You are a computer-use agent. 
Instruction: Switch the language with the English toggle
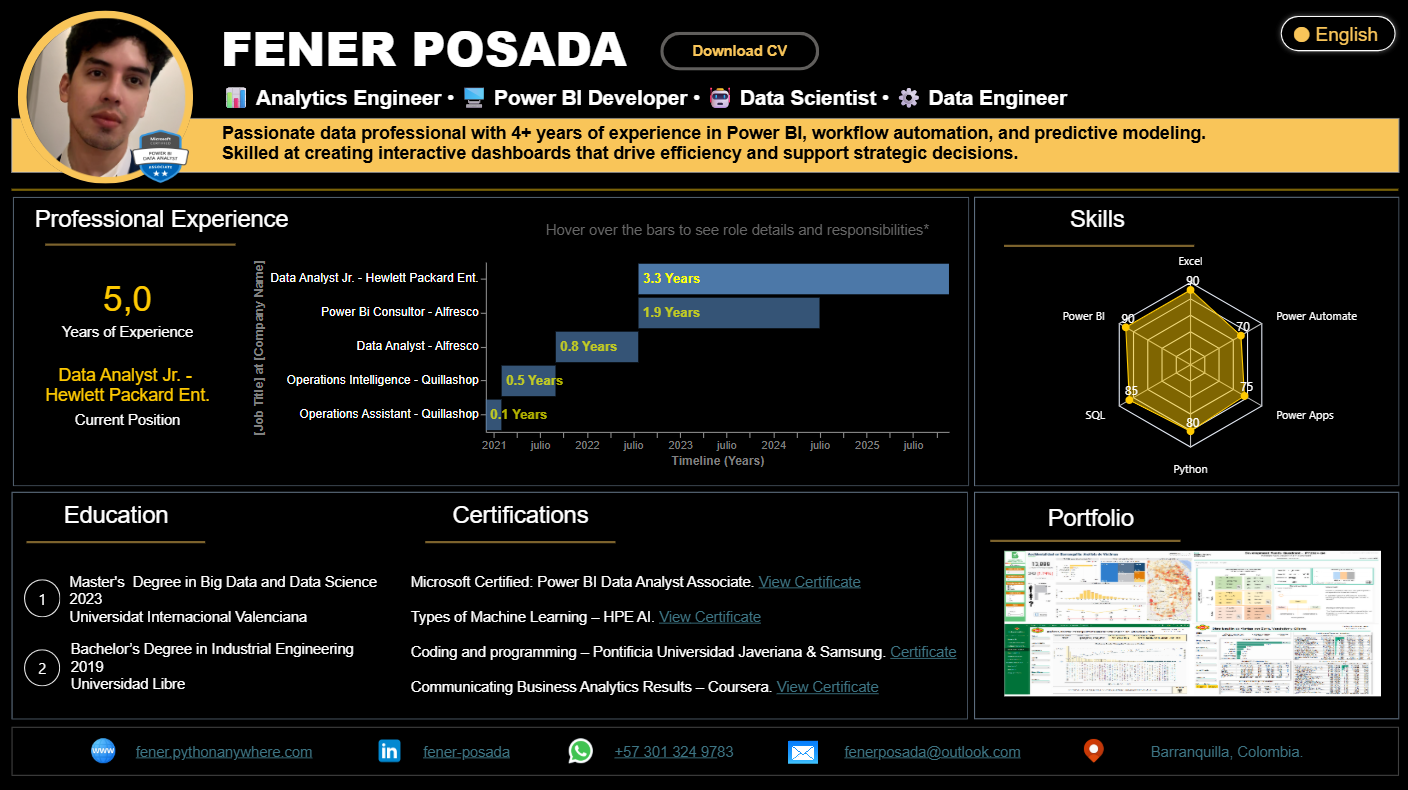(x=1338, y=33)
